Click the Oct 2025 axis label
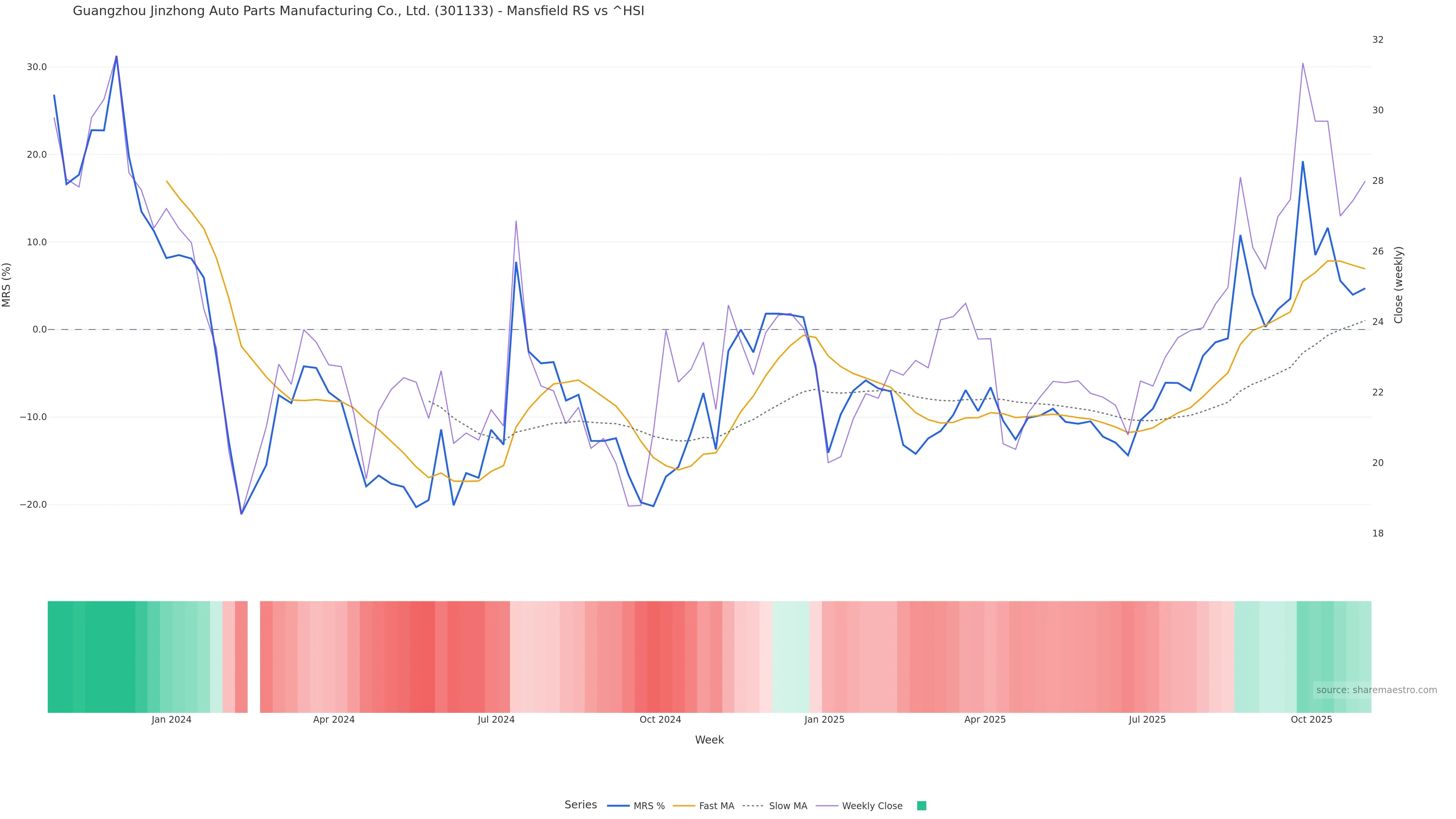This screenshot has width=1456, height=819. (1311, 720)
